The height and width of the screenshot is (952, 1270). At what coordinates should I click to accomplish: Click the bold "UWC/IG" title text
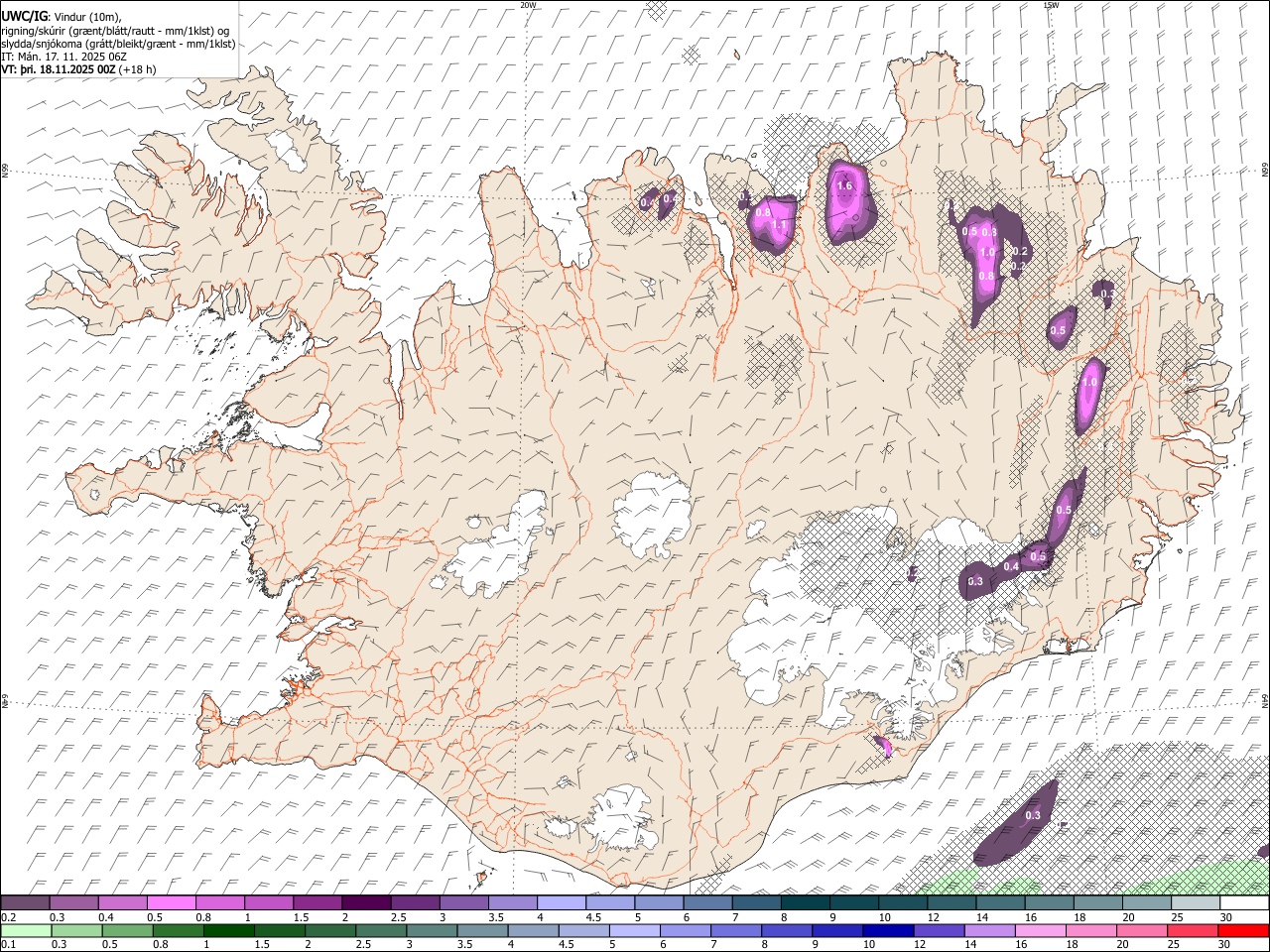coord(24,16)
